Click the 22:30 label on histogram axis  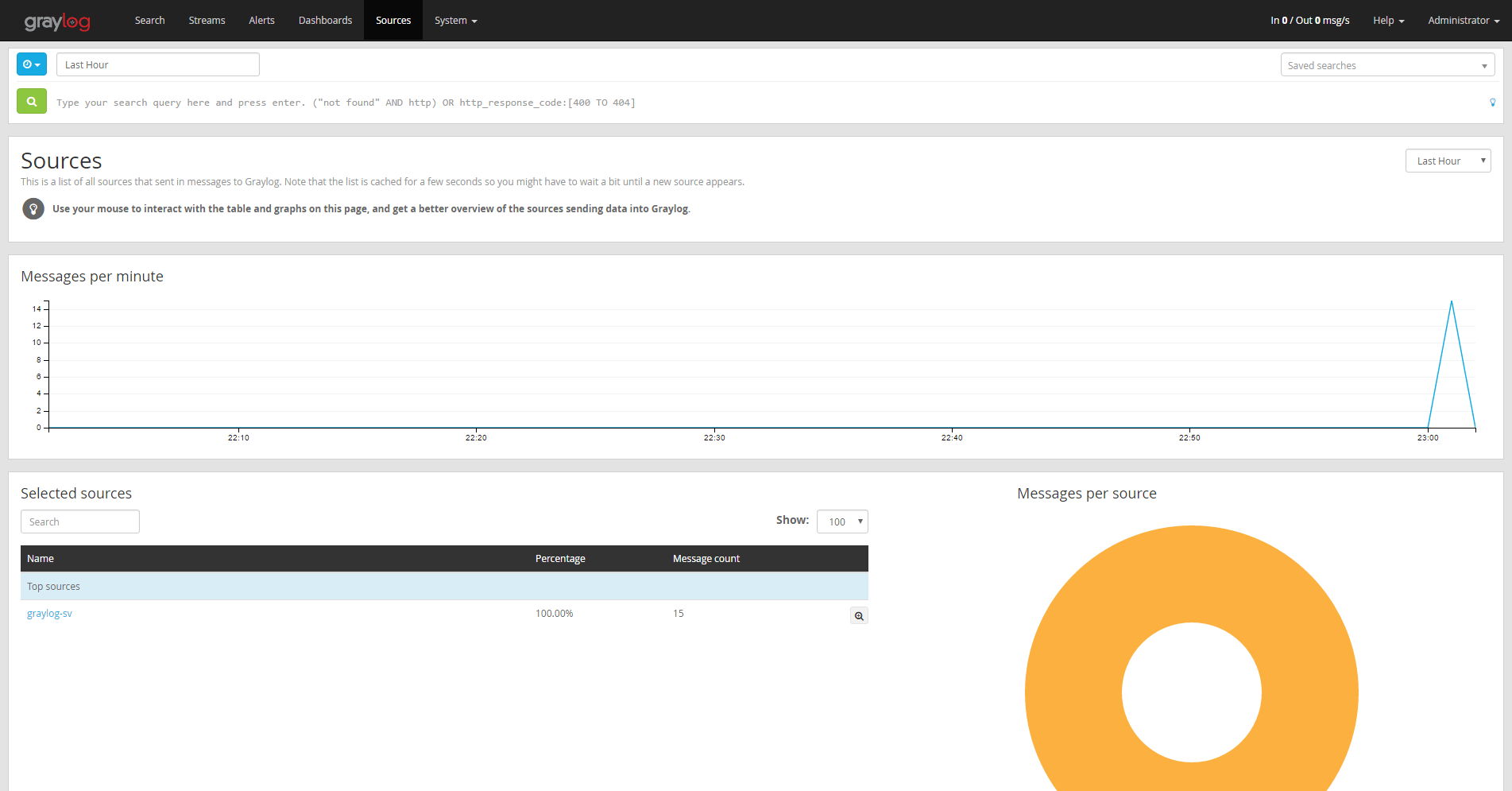point(714,438)
